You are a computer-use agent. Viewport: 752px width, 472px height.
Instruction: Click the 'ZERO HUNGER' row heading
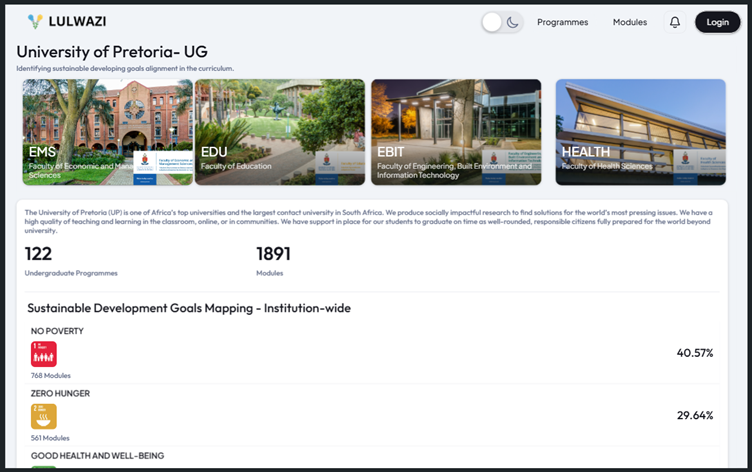[60, 393]
